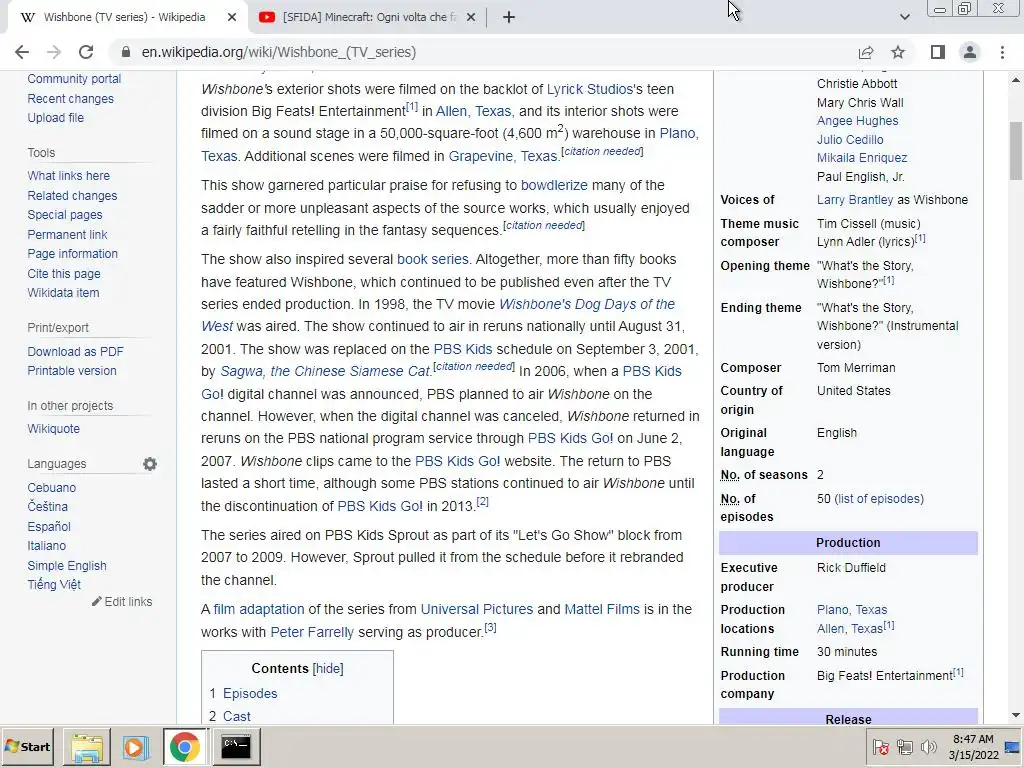Open Windows Start menu
This screenshot has height=768, width=1024.
click(x=27, y=746)
